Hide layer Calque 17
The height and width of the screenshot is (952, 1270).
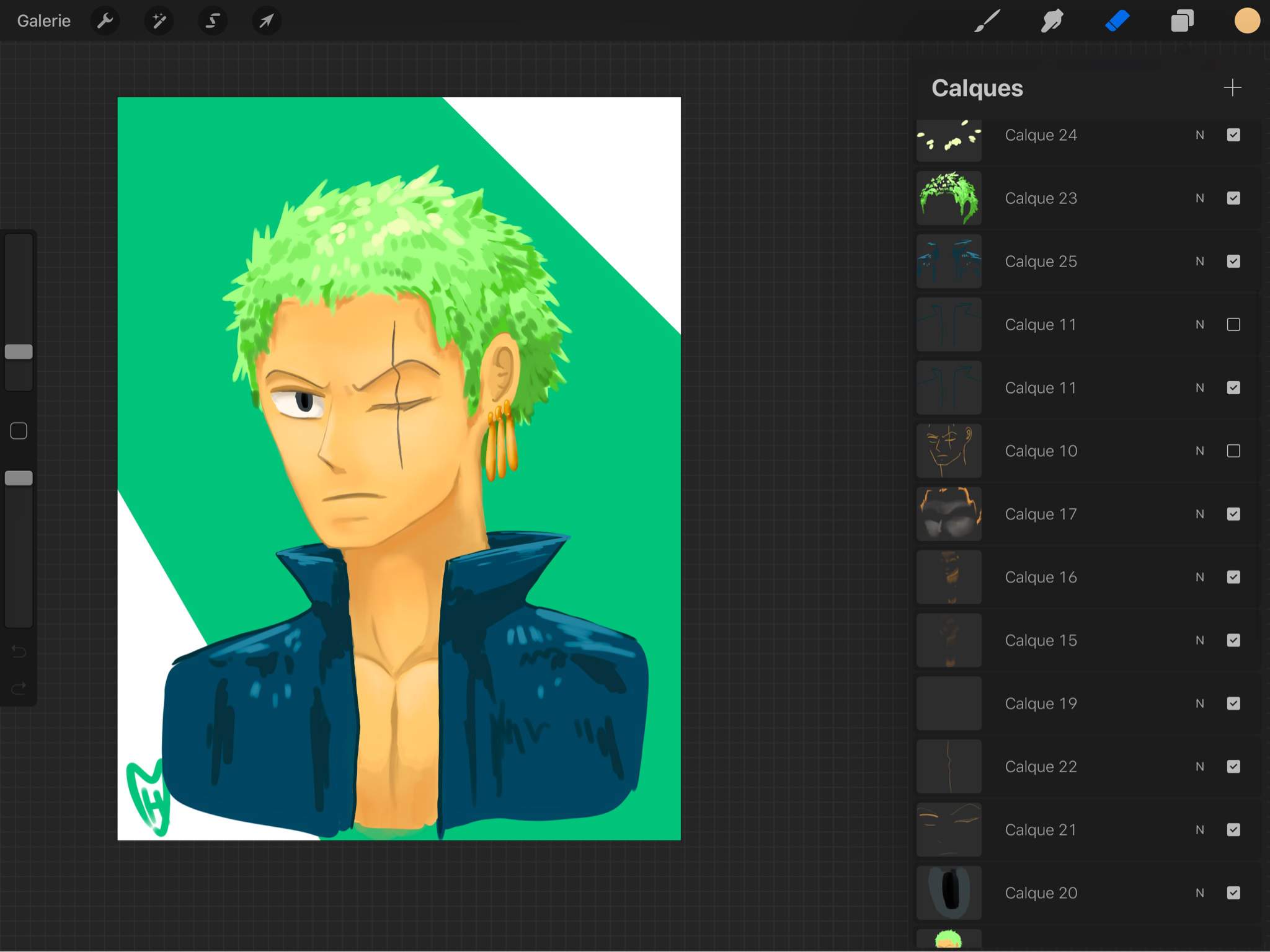(1233, 514)
